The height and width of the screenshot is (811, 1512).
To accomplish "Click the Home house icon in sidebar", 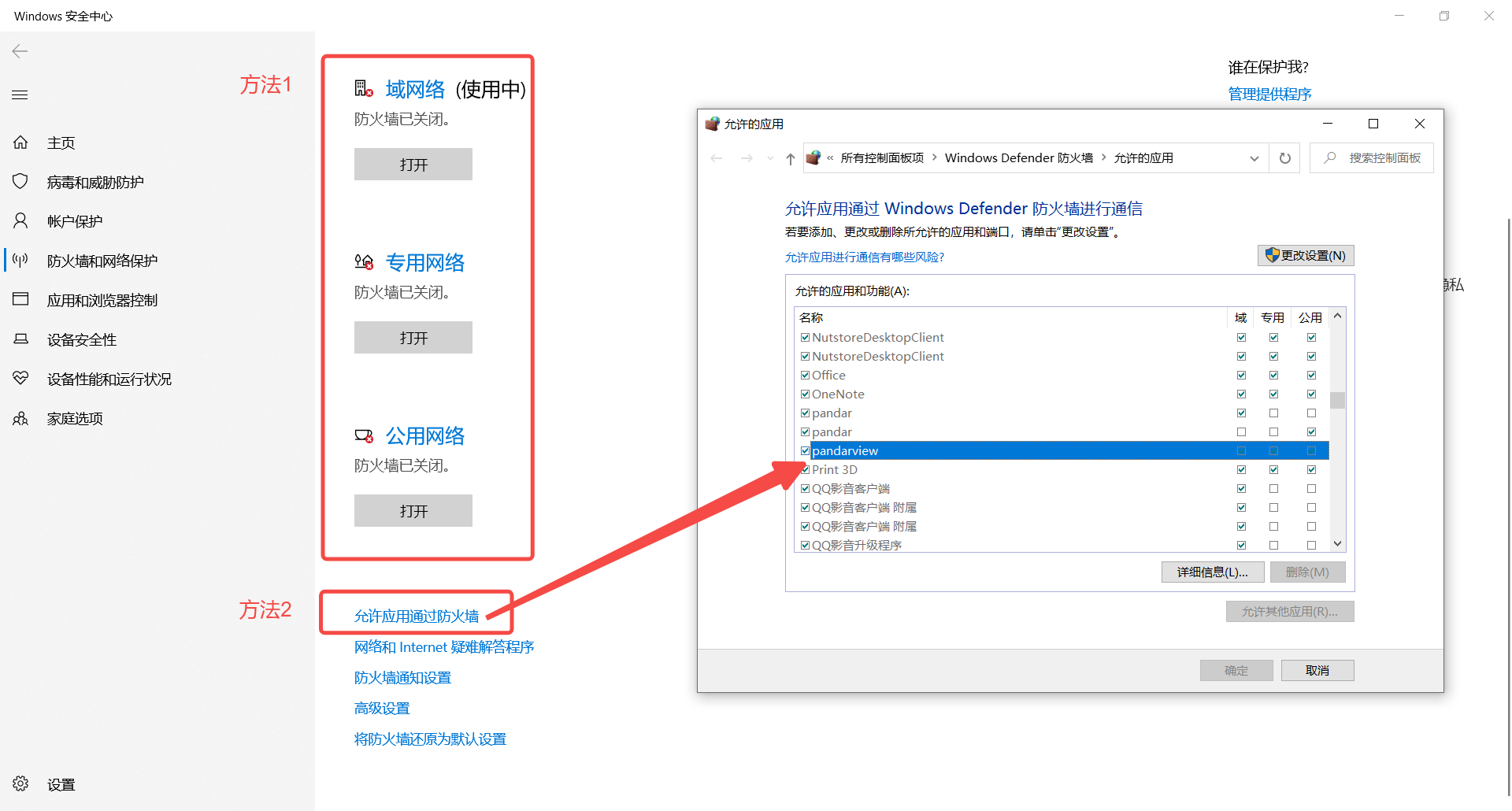I will click(20, 143).
